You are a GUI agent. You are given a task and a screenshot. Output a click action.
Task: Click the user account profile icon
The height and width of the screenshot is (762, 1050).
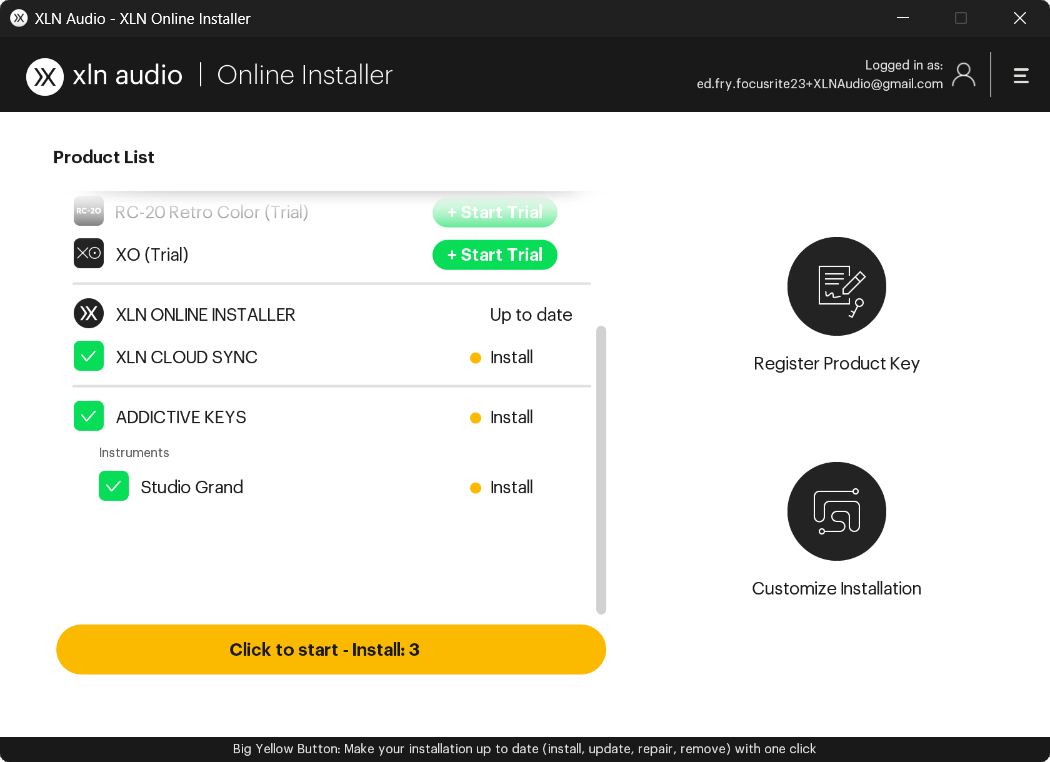pyautogui.click(x=963, y=75)
